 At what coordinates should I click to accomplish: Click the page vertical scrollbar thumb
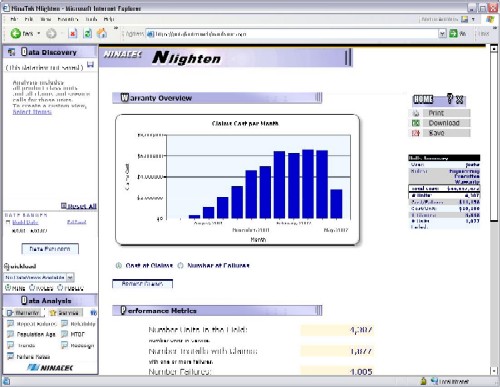point(494,136)
